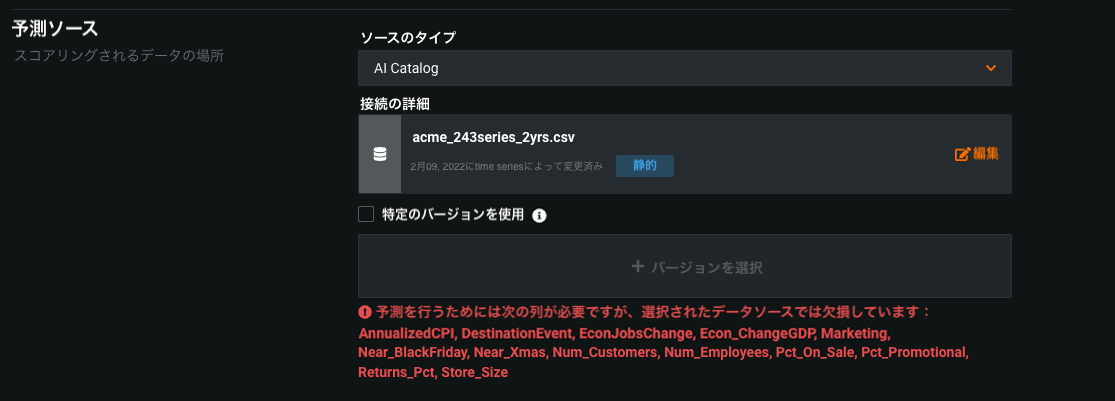
Task: Click the スコアリングされるデータの場所 subtitle
Action: [118, 55]
